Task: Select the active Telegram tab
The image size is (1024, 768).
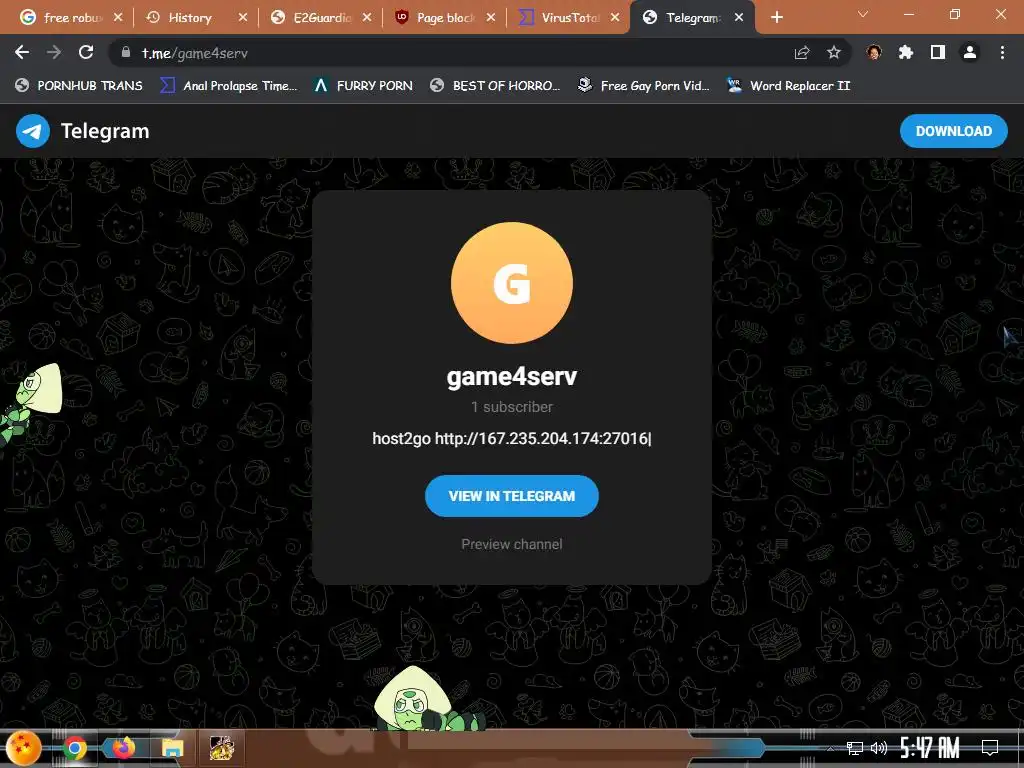Action: tap(692, 18)
